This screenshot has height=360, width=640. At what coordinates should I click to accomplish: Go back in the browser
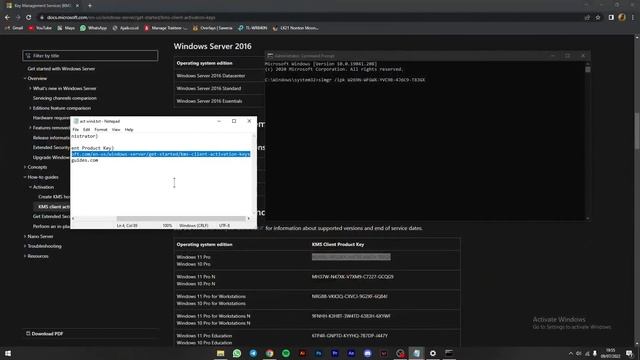coord(7,18)
